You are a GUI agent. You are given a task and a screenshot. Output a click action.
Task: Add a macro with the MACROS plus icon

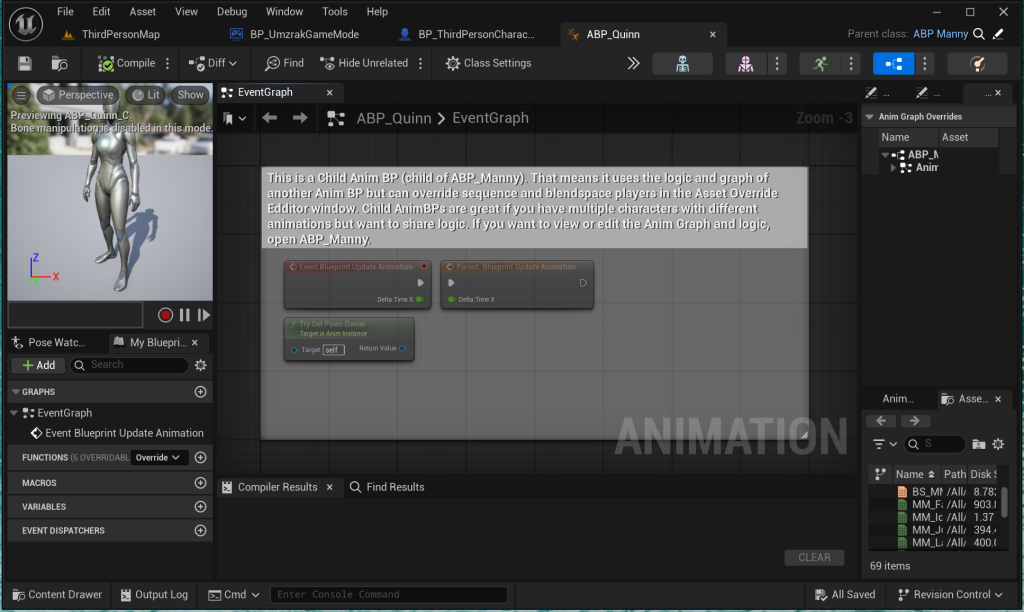(x=200, y=483)
